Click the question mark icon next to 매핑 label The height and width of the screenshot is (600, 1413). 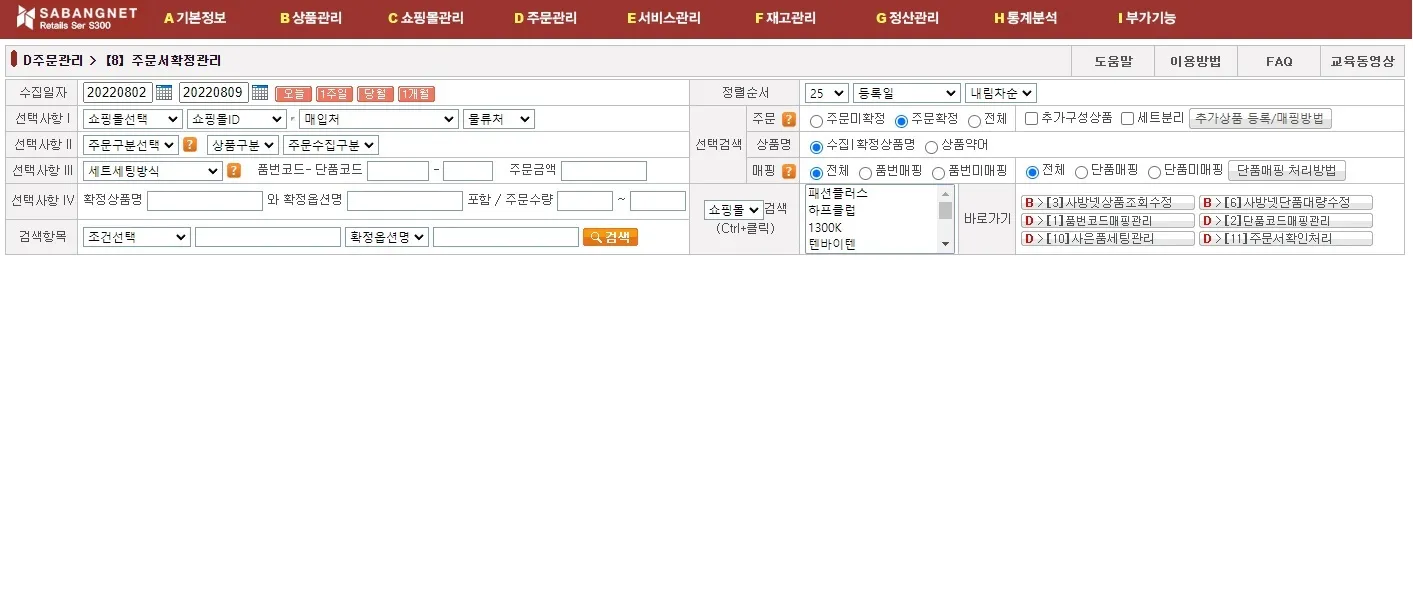(x=789, y=171)
